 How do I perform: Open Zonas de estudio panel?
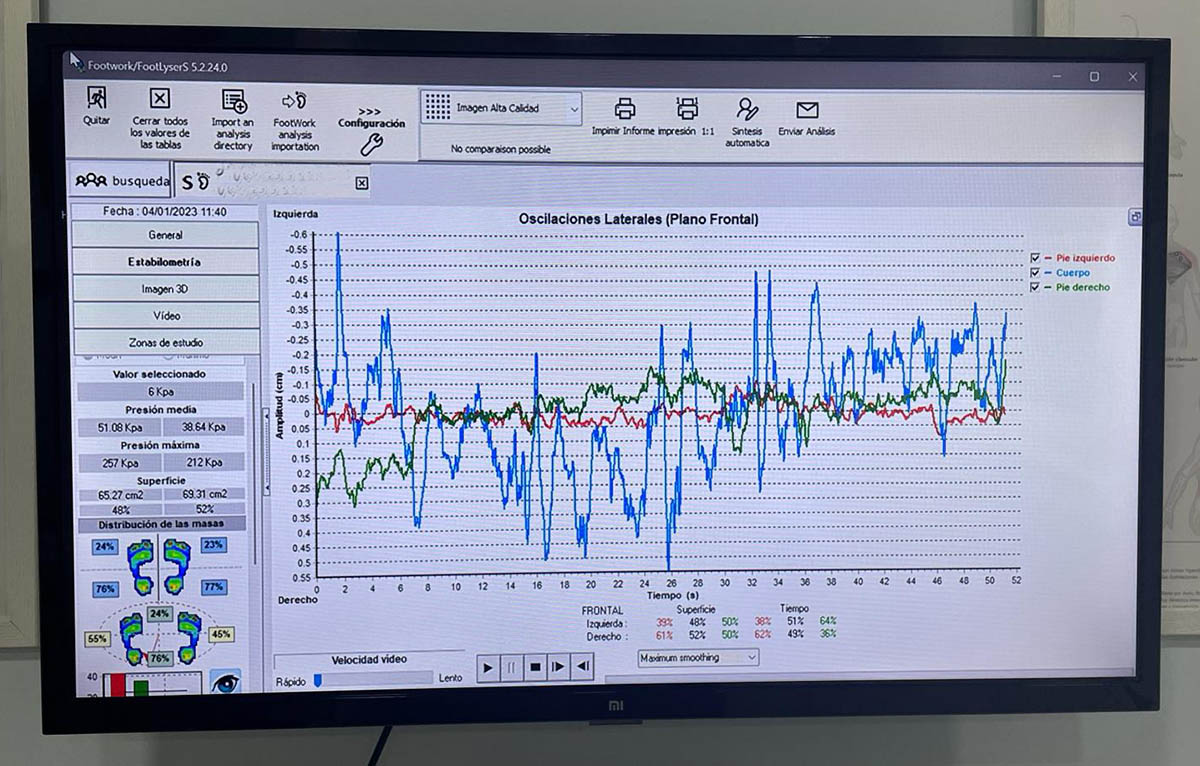coord(165,342)
